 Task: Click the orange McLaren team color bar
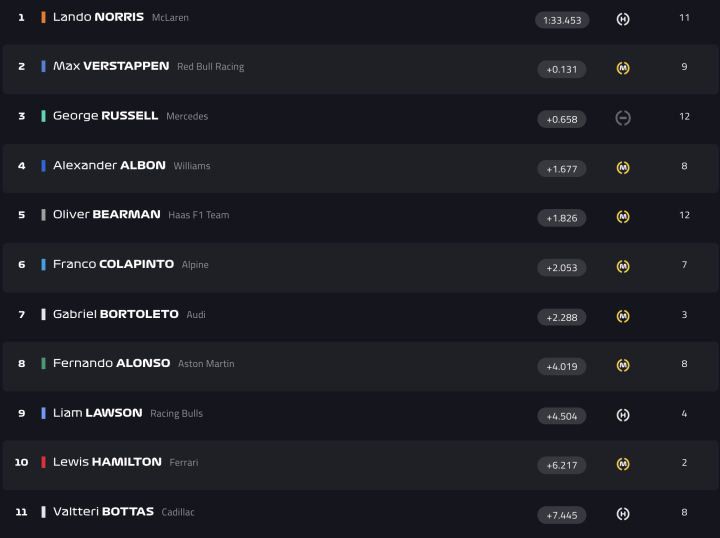click(43, 18)
